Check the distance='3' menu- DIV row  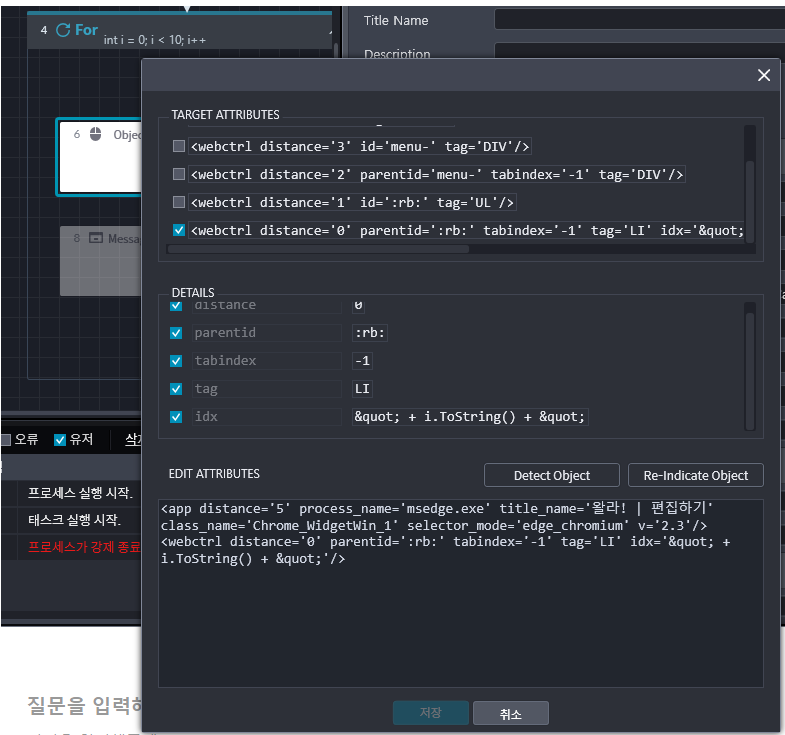(179, 146)
